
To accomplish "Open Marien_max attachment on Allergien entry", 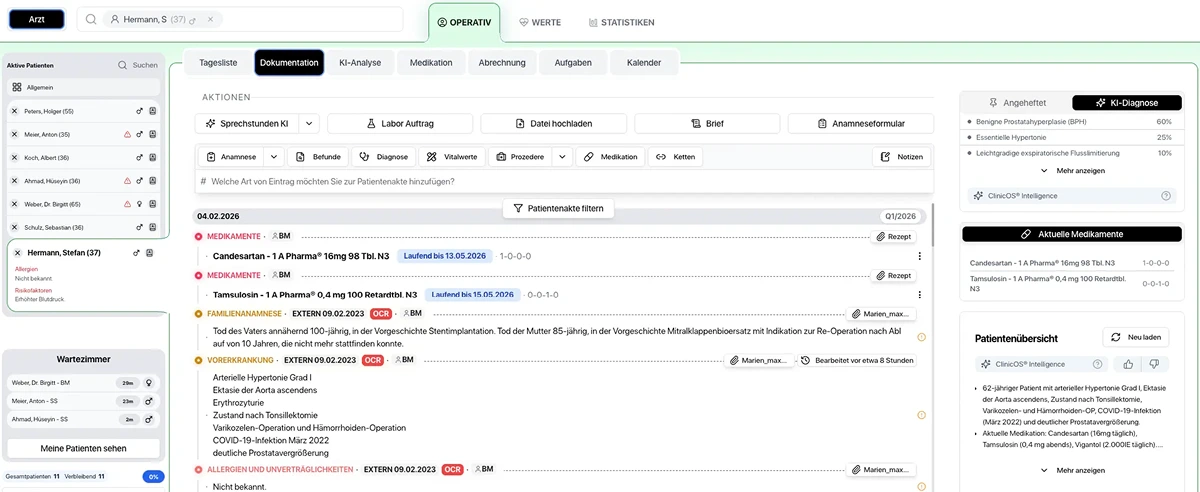I will (882, 469).
